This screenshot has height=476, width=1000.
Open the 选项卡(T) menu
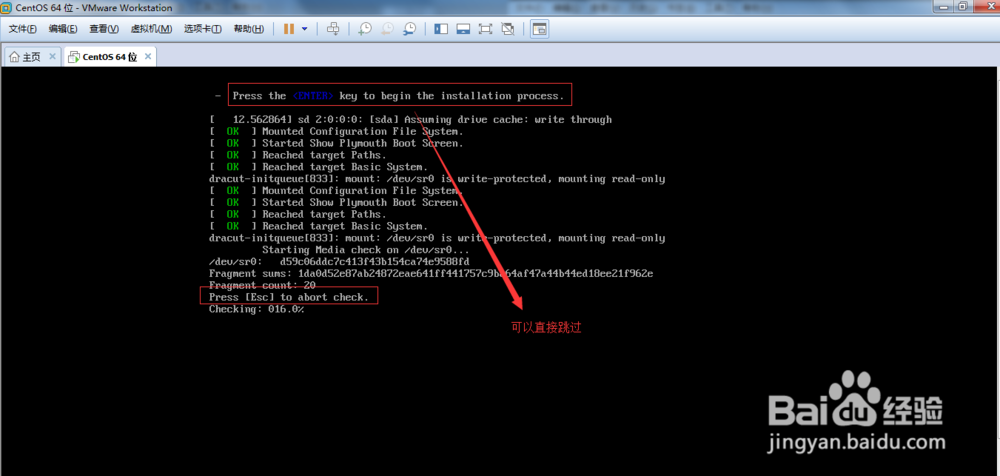[x=203, y=29]
